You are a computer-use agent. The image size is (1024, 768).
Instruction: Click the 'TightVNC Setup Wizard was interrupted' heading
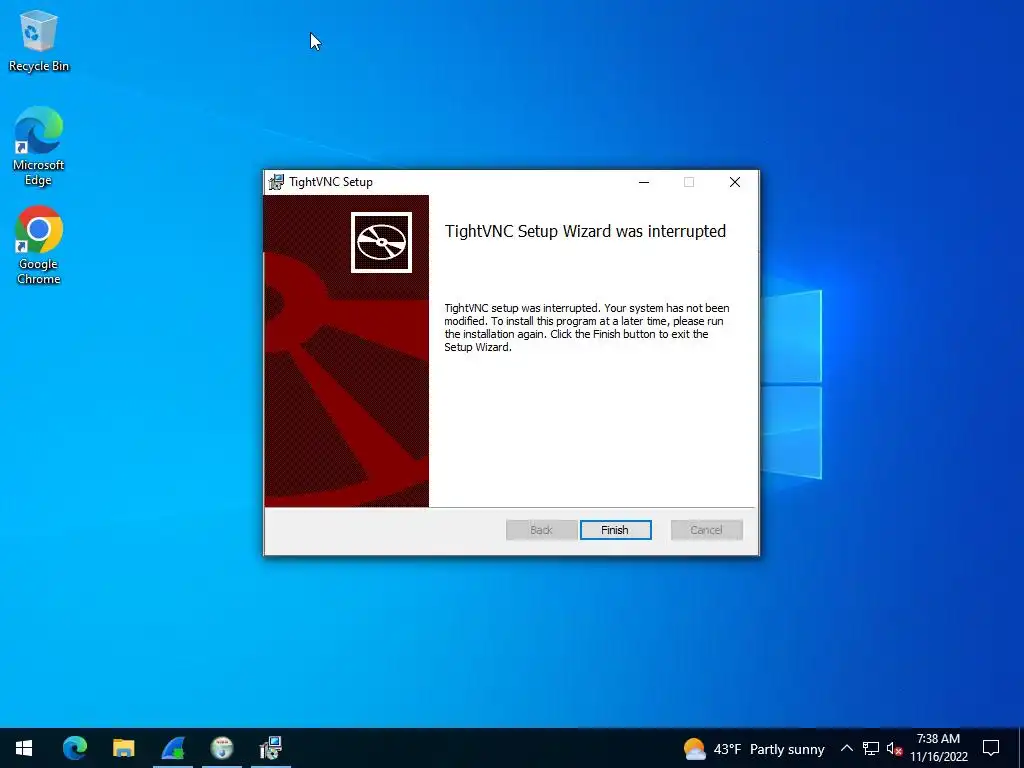coord(585,231)
